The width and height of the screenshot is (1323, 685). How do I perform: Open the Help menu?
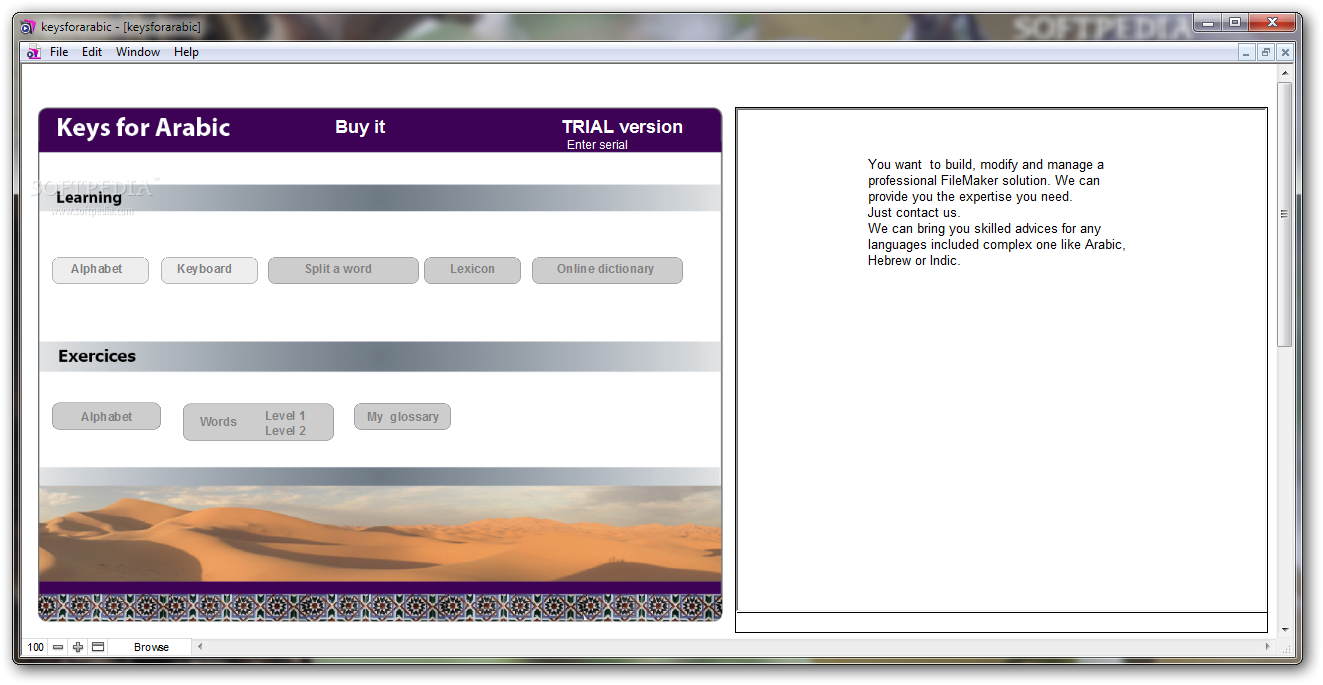pyautogui.click(x=186, y=52)
